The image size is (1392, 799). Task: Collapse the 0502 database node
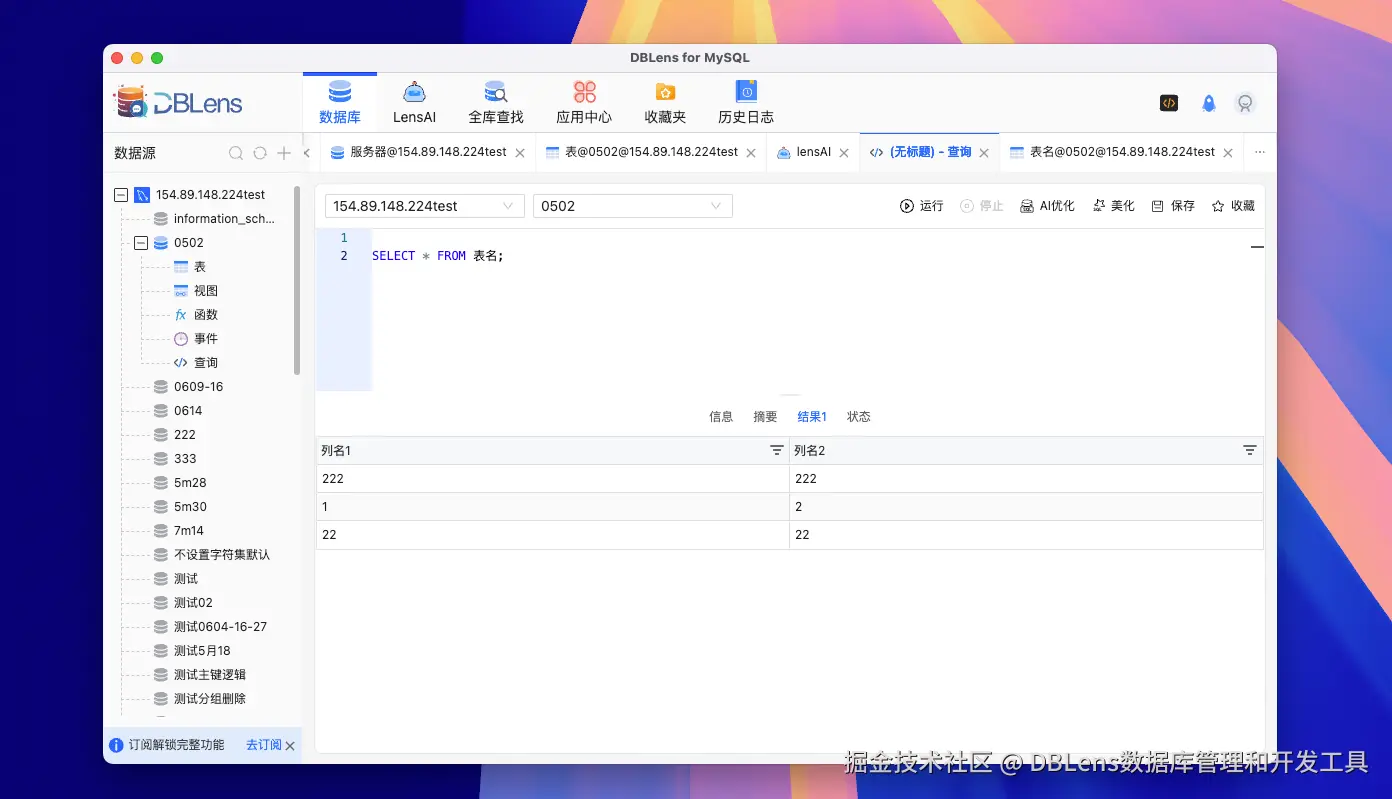coord(141,243)
